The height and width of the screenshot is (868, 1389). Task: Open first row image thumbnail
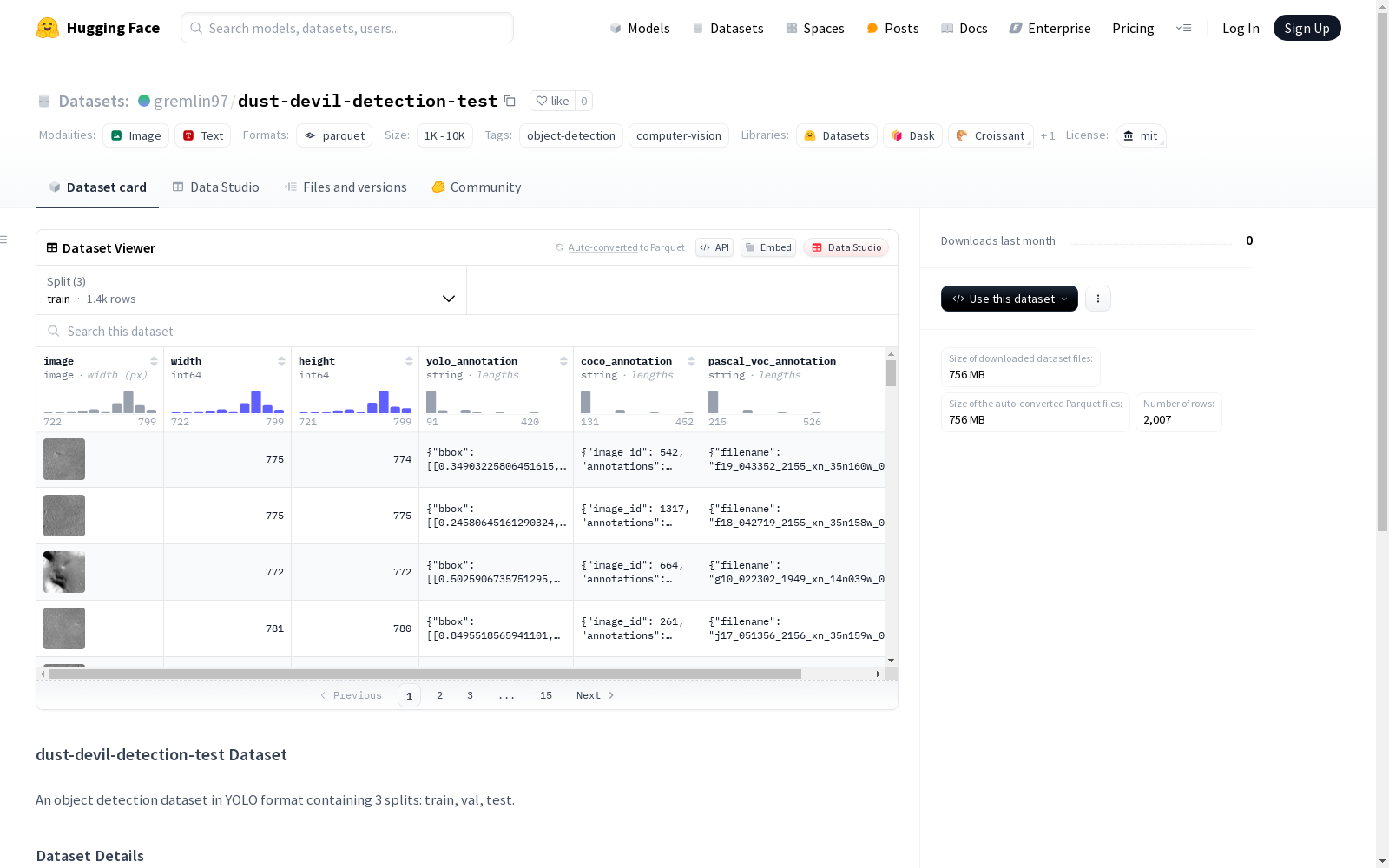(x=64, y=459)
